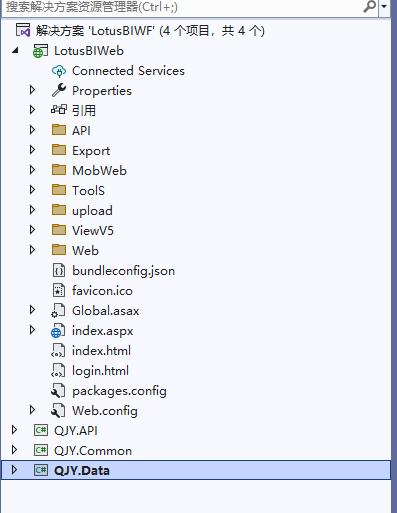Click the Connected Services cloud icon
Image resolution: width=397 pixels, height=513 pixels.
tap(59, 71)
